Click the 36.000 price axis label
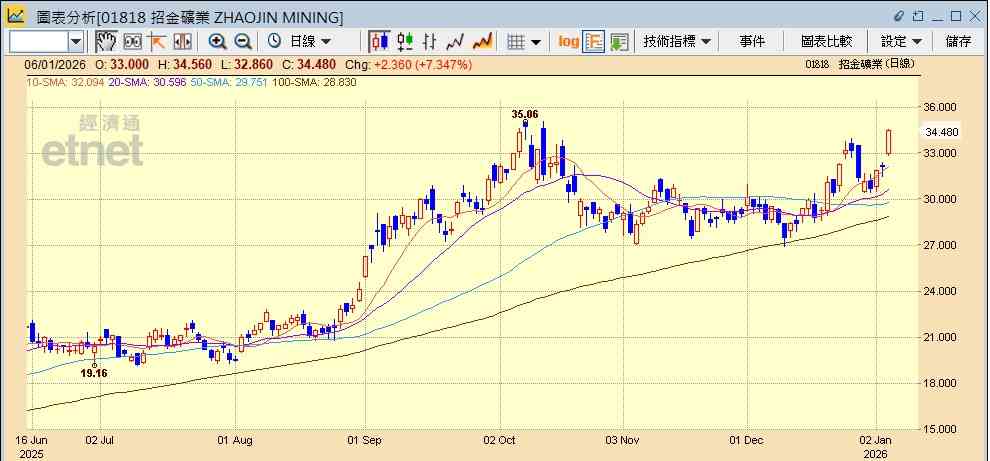 point(941,107)
